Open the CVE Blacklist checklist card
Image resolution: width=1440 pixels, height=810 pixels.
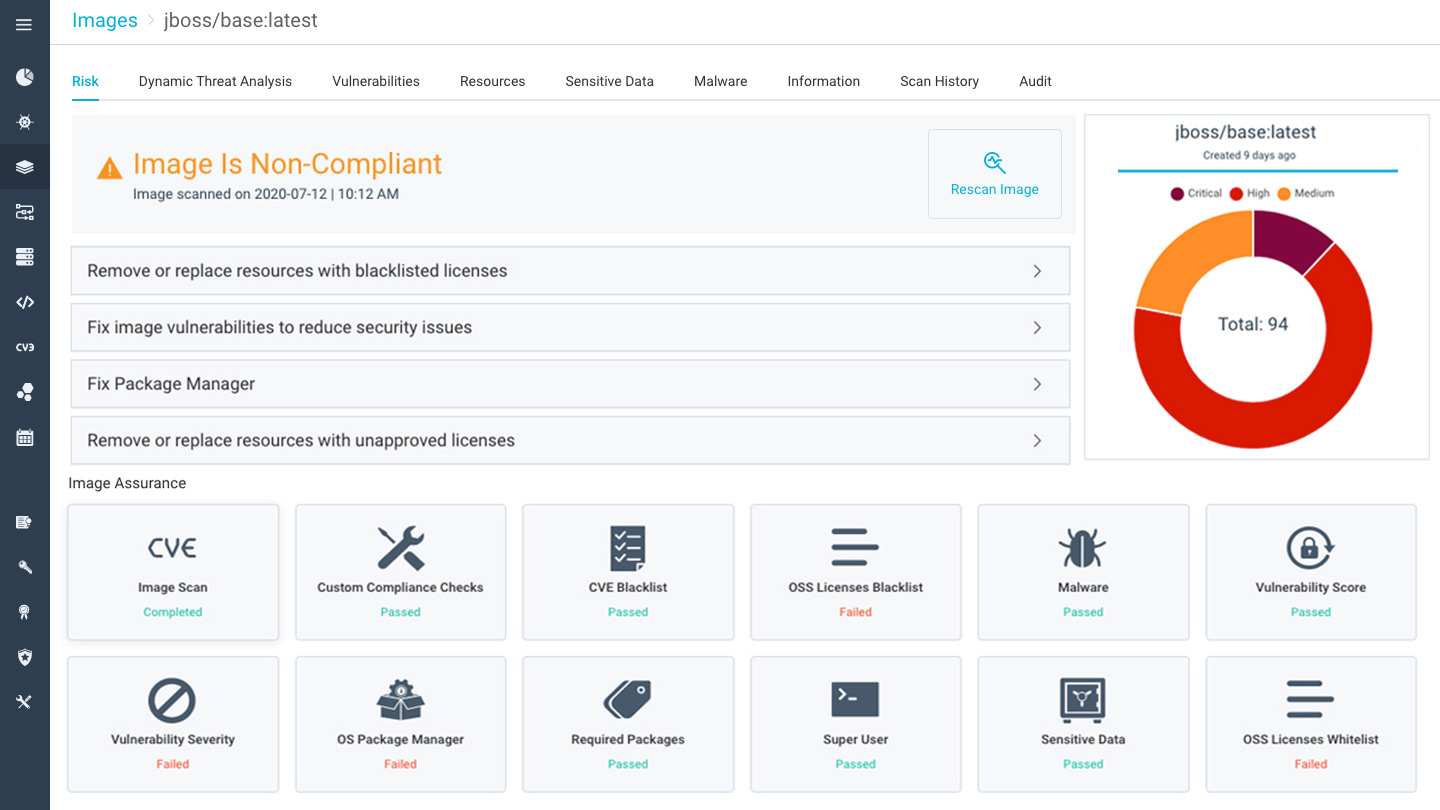[x=628, y=572]
